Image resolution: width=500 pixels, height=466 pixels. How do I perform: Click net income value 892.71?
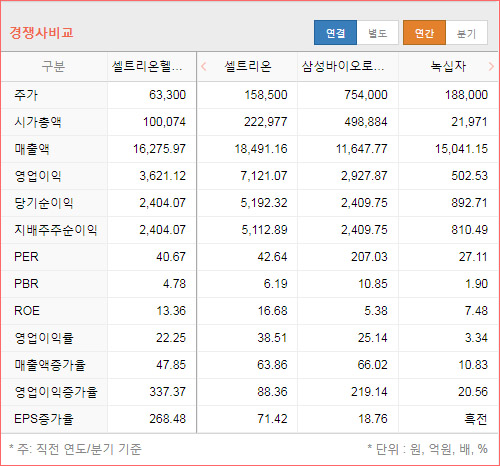click(469, 203)
